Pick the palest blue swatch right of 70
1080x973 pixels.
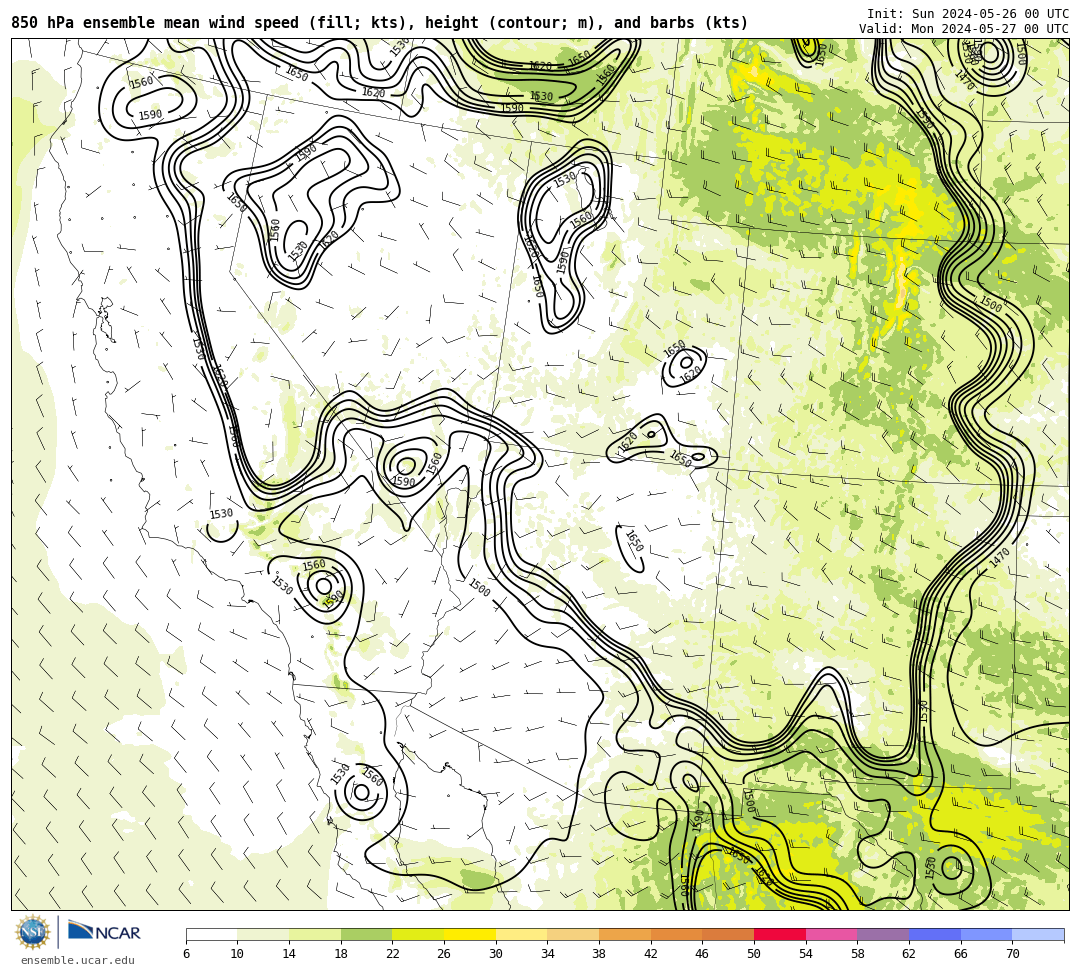pyautogui.click(x=1038, y=934)
